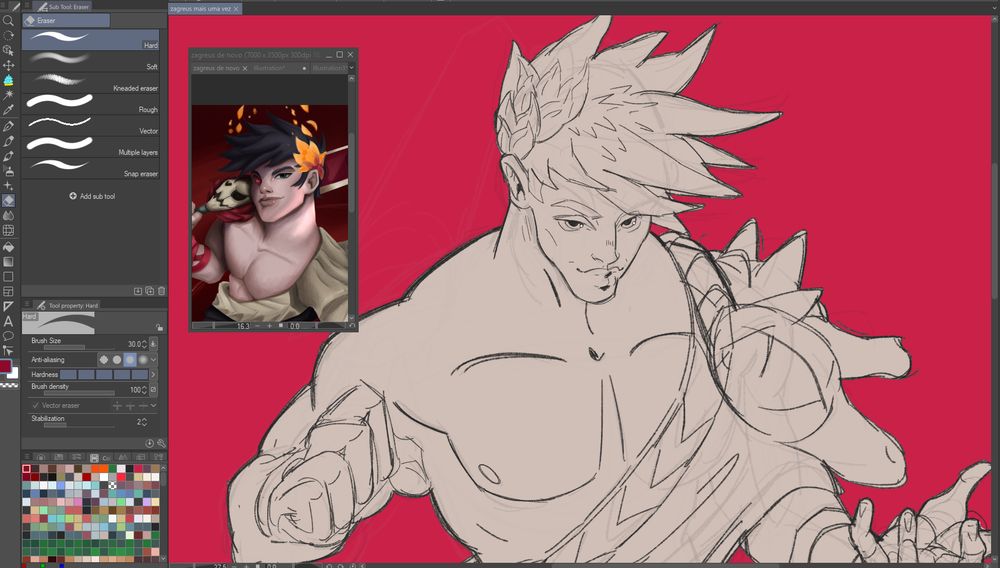Image resolution: width=1000 pixels, height=568 pixels.
Task: Select the Frame border tool
Action: click(8, 291)
